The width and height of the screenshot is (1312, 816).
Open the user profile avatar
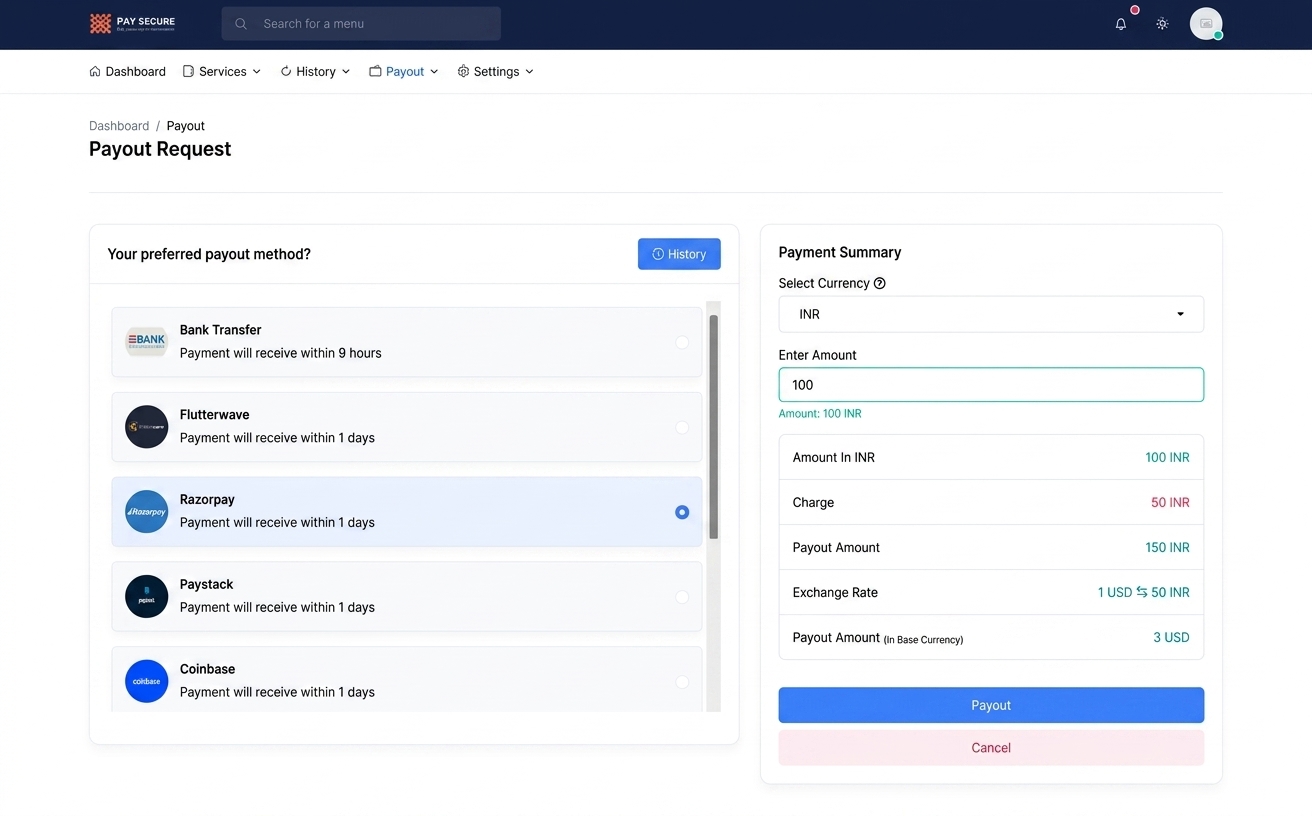point(1206,24)
